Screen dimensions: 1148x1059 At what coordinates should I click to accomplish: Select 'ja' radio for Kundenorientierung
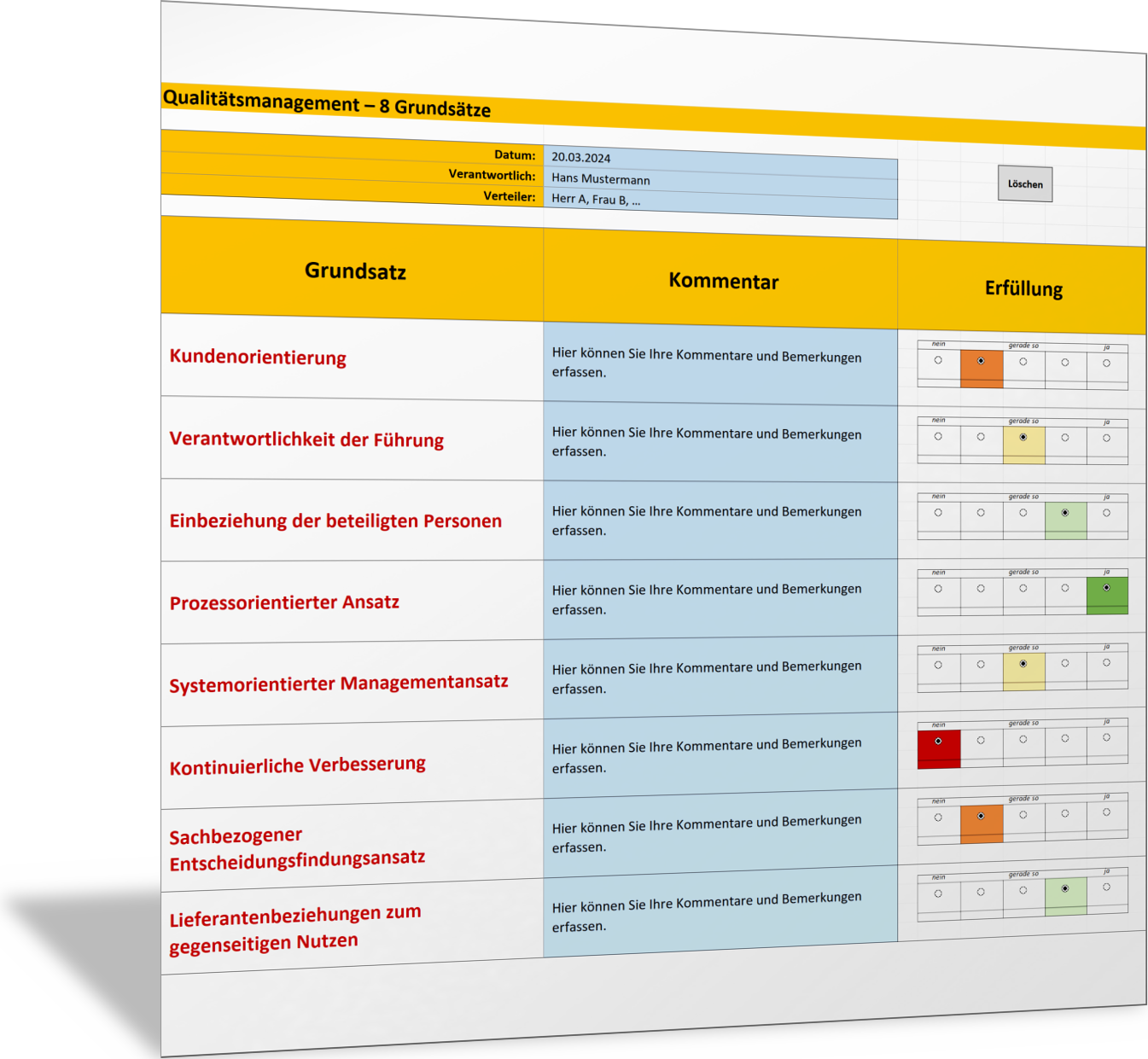click(1106, 364)
